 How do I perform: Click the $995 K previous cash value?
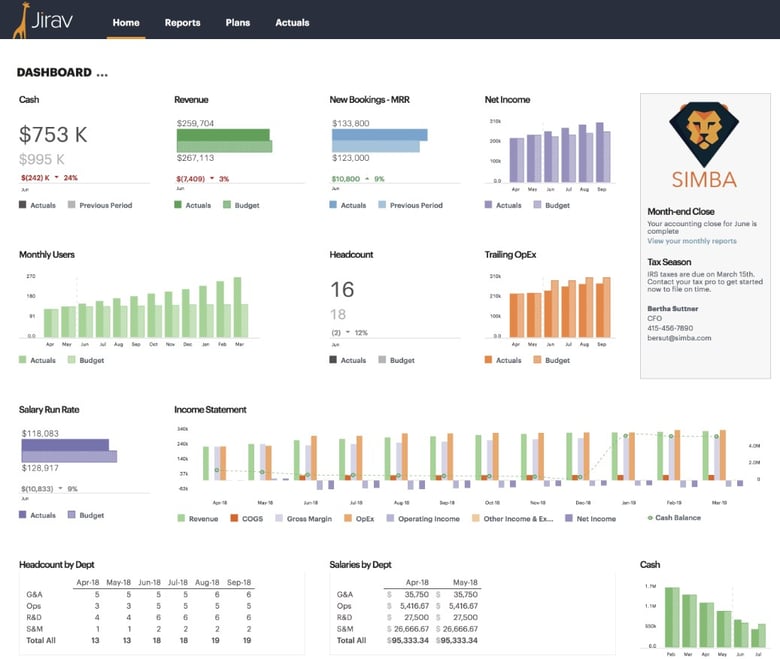[42, 159]
